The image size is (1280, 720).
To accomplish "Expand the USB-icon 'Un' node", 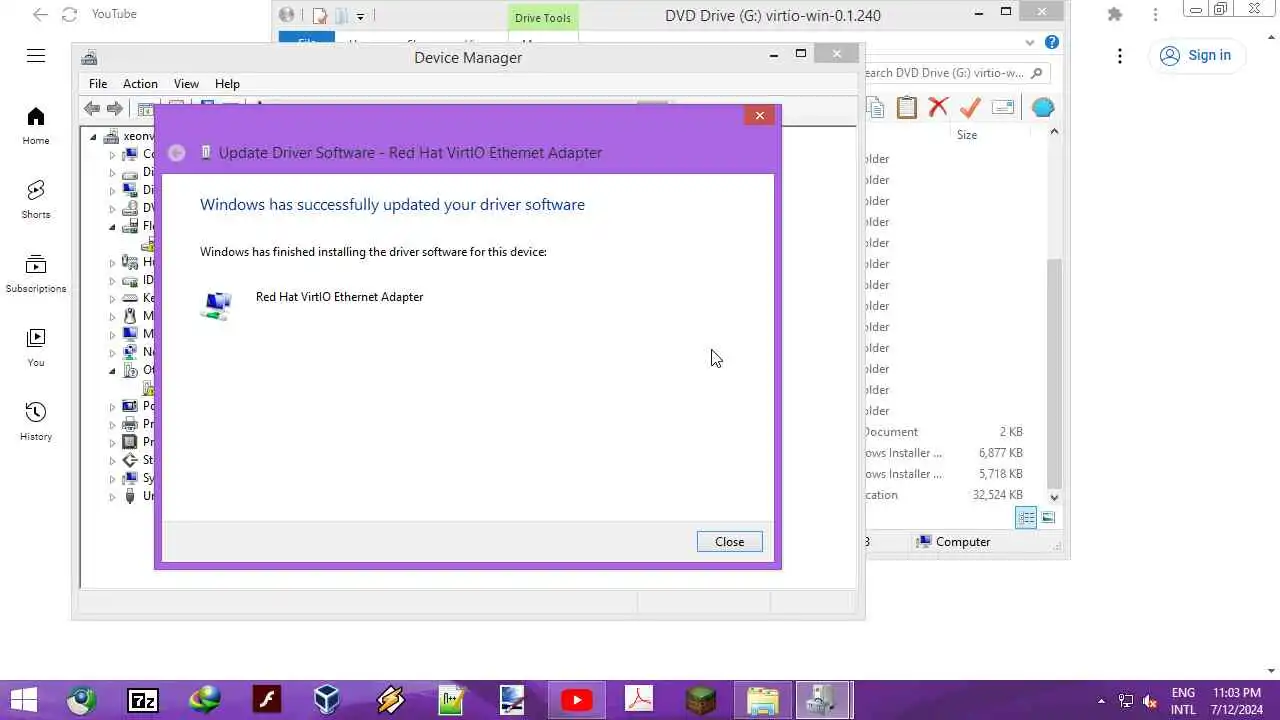I will [x=113, y=496].
